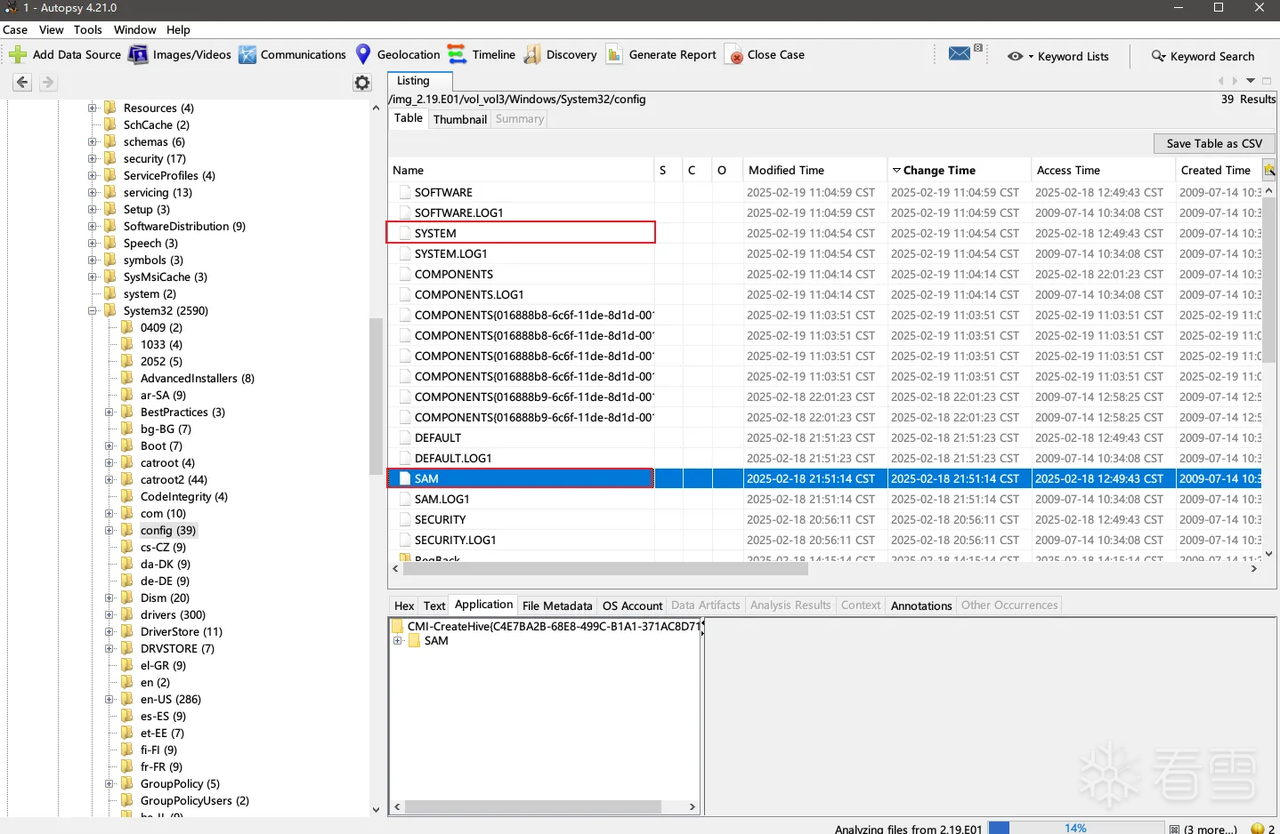Click the 14% ingest progress bar
Screen dimensions: 1280x834
coord(1075,828)
